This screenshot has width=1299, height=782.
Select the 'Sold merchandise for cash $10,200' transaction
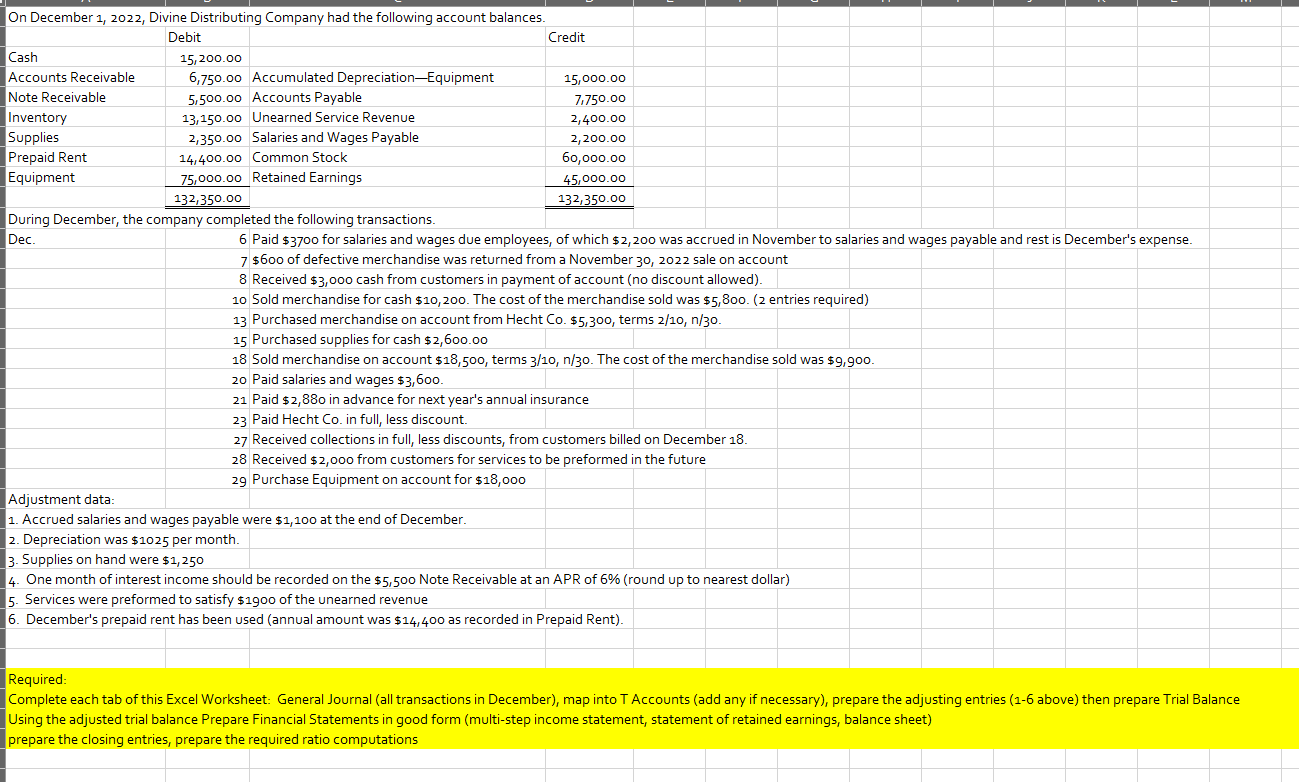[560, 299]
